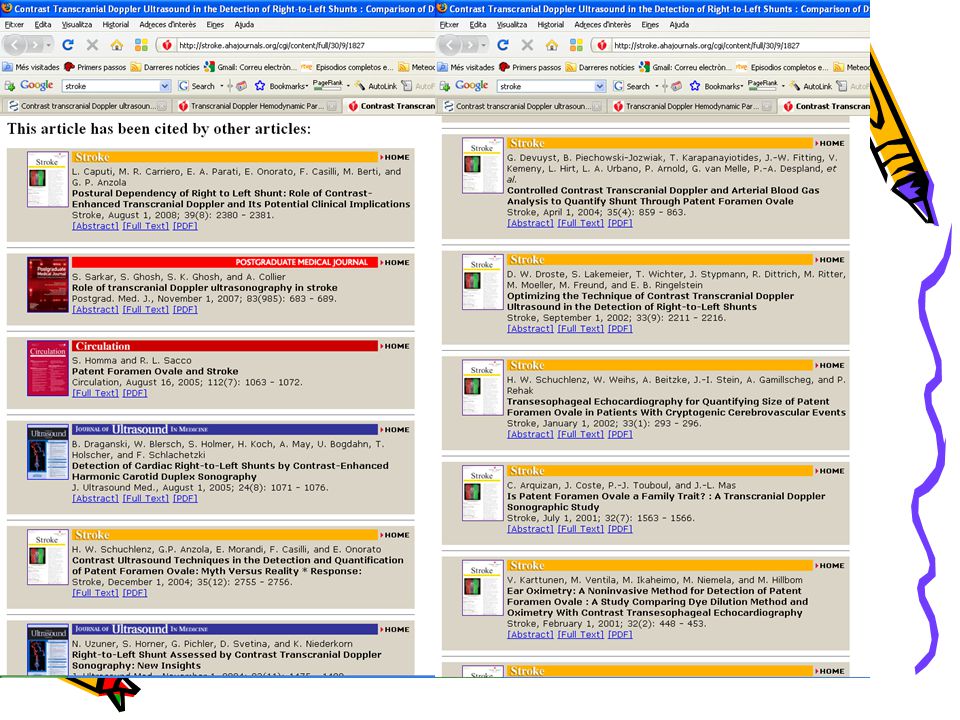The width and height of the screenshot is (960, 720).
Task: Go back in the right browser window
Action: pos(450,45)
